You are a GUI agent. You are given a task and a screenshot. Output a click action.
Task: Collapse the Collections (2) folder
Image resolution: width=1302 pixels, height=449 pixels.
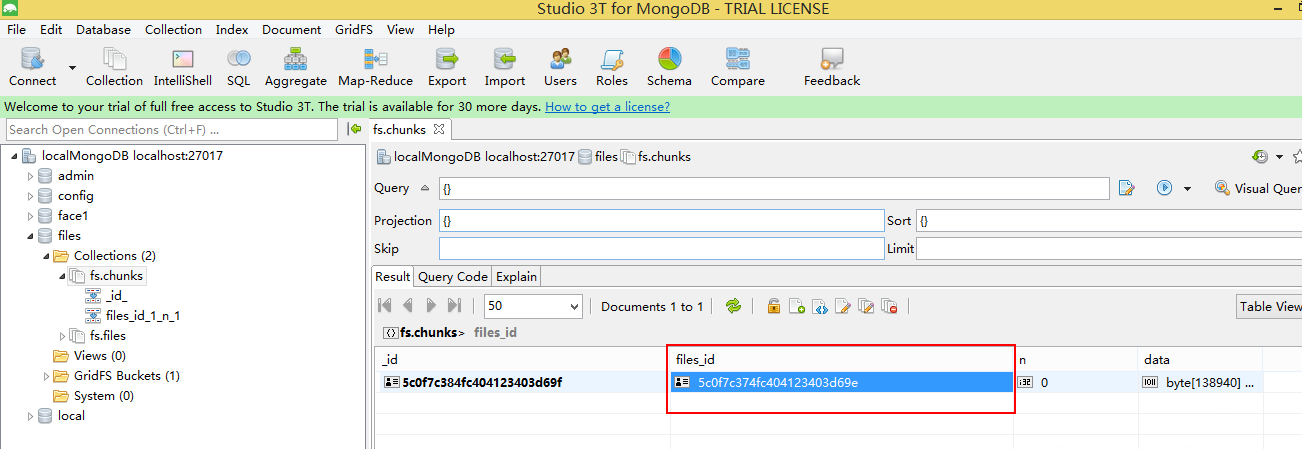click(46, 256)
